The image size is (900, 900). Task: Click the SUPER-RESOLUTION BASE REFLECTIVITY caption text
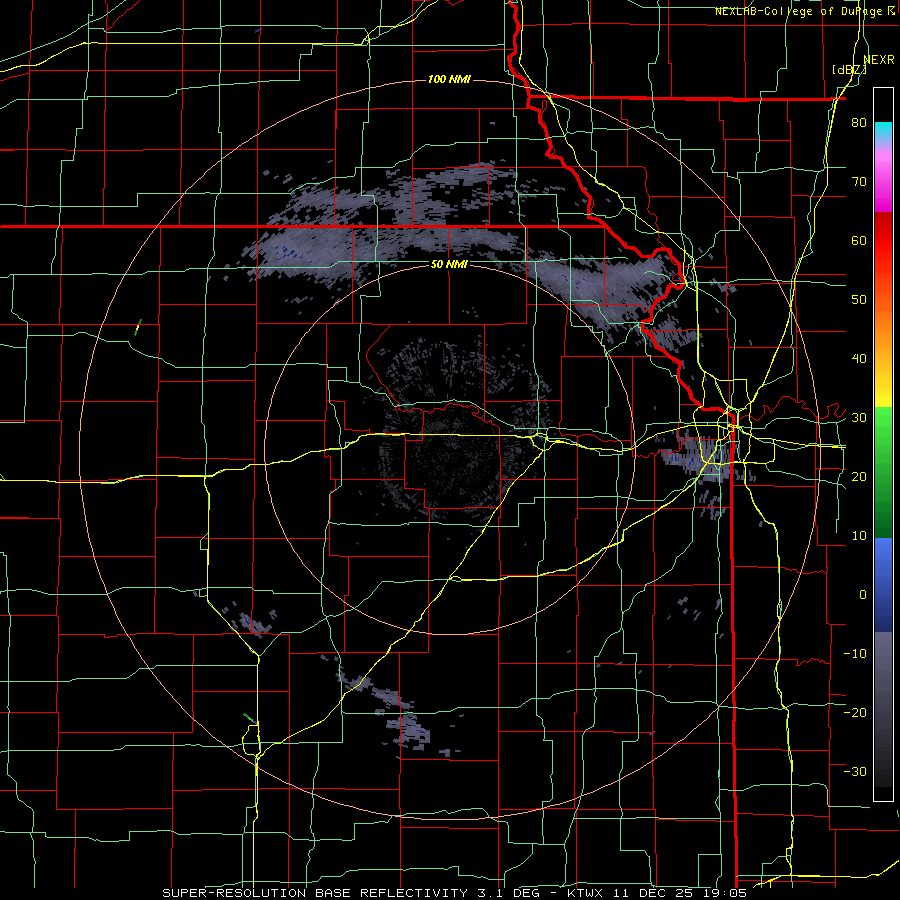[x=315, y=893]
